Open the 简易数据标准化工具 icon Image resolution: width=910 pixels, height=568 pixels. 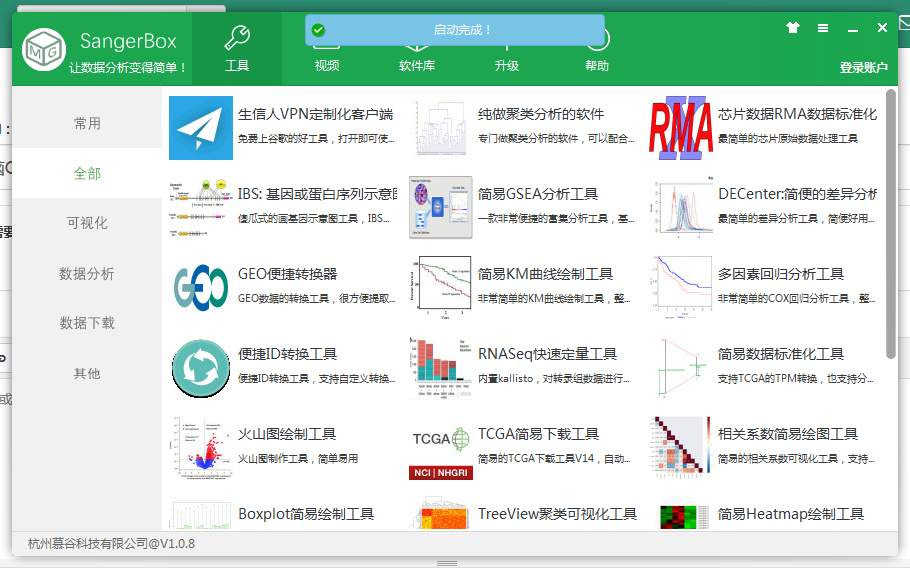click(x=681, y=368)
